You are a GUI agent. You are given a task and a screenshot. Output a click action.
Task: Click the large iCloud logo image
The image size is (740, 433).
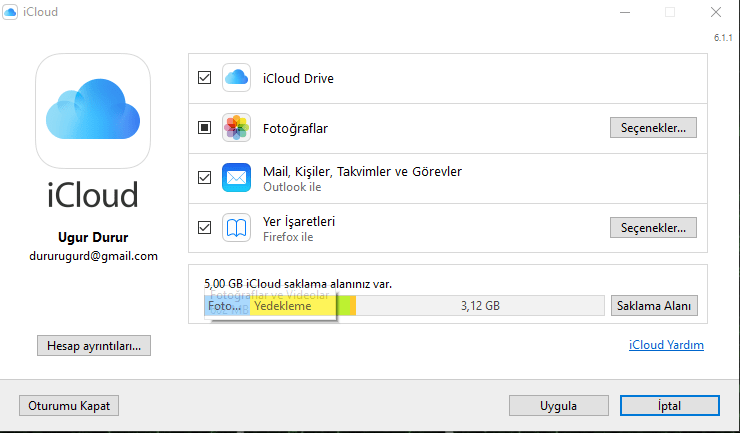pyautogui.click(x=93, y=110)
